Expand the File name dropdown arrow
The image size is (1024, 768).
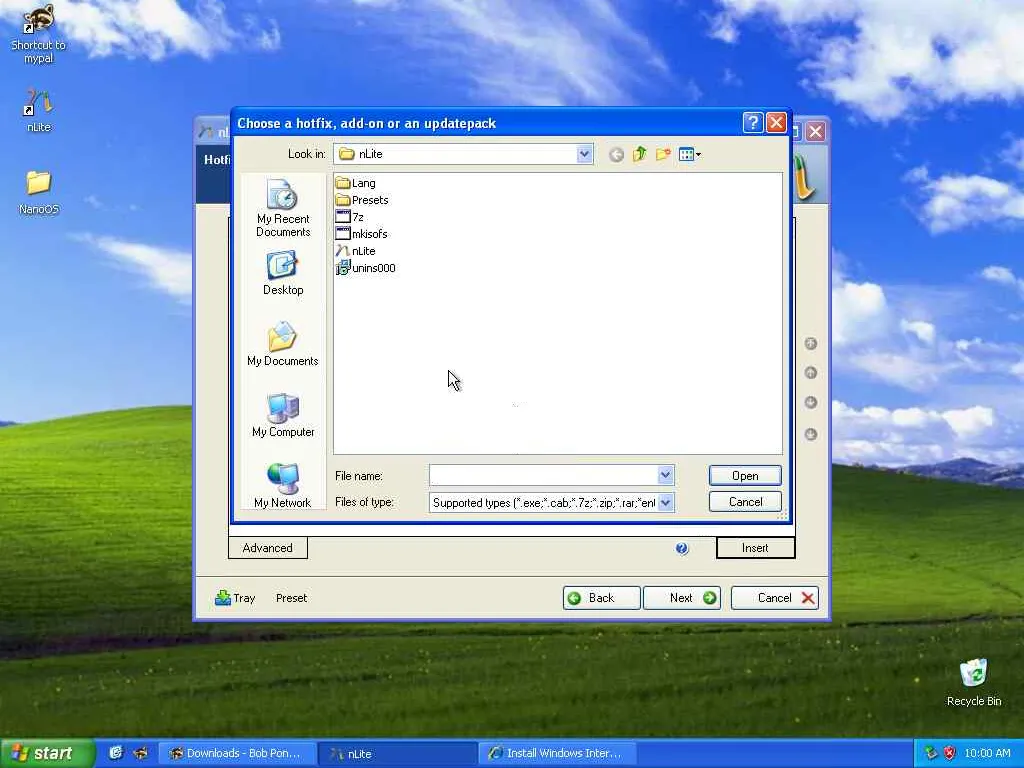[x=665, y=475]
